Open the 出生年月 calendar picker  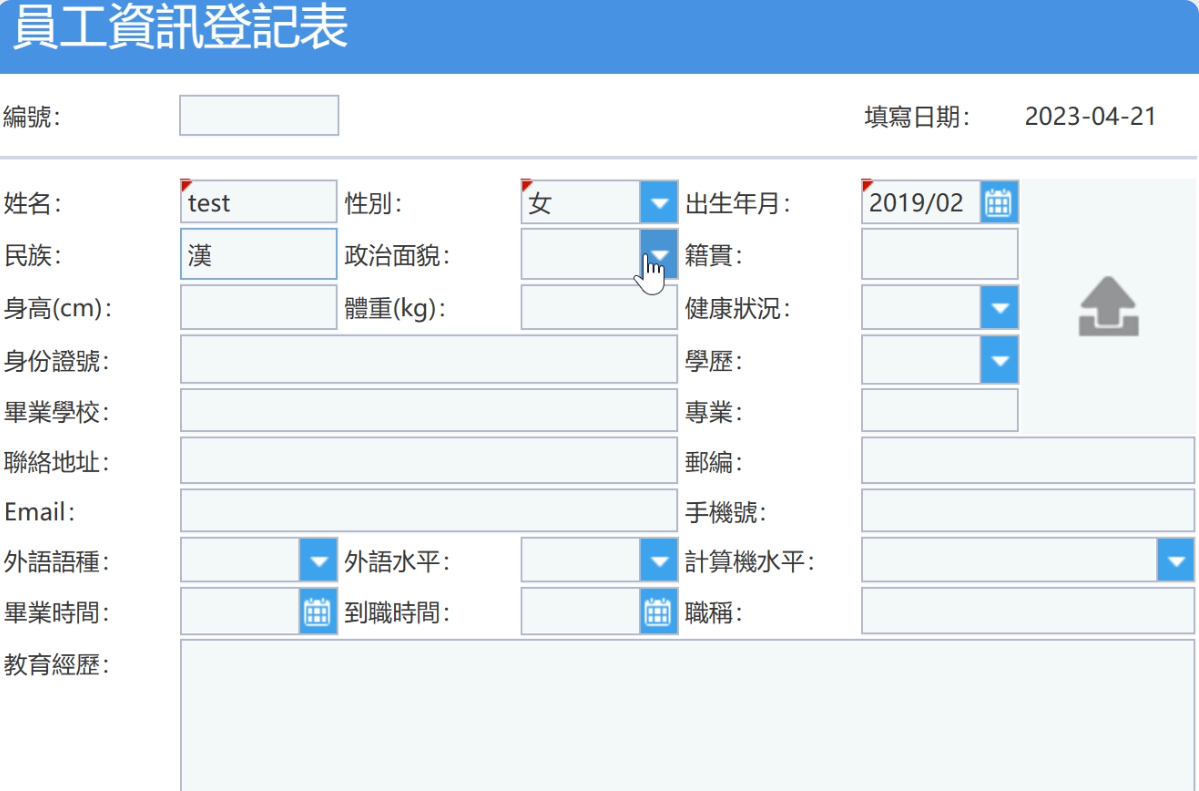[998, 203]
